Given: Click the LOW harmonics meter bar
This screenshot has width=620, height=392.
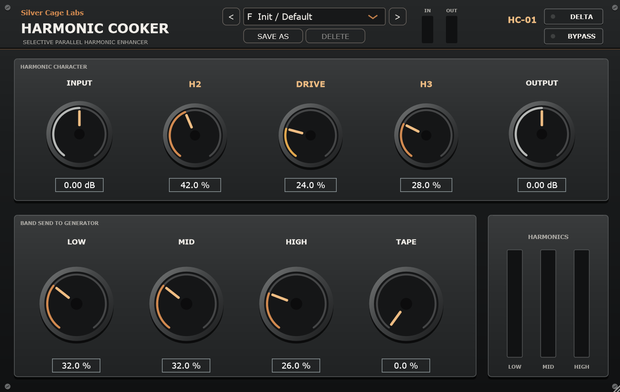Looking at the screenshot, I should point(515,303).
